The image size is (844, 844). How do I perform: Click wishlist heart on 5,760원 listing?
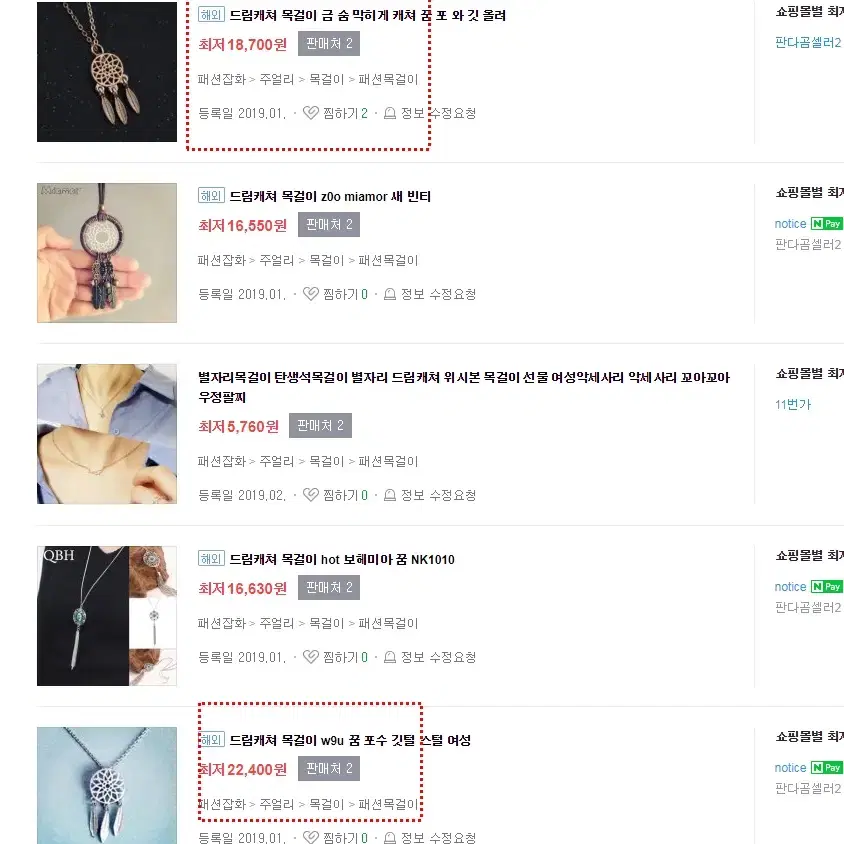(x=311, y=495)
